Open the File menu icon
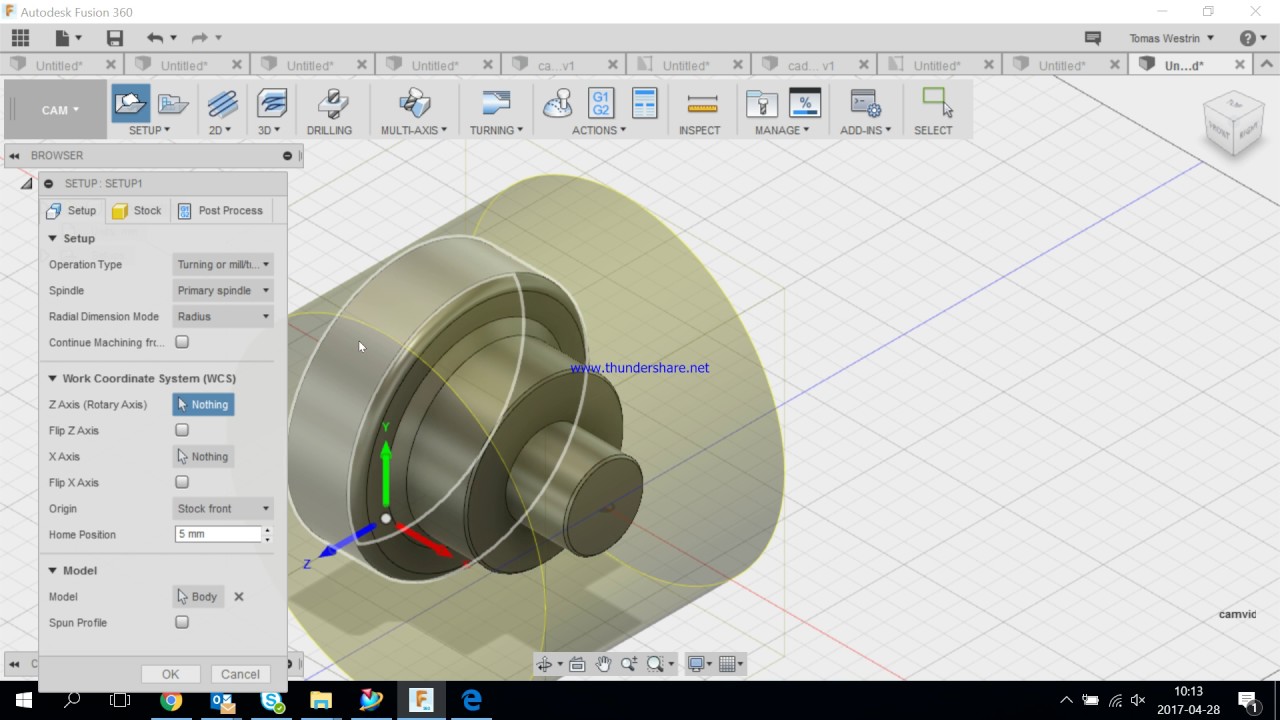1280x720 pixels. (62, 38)
